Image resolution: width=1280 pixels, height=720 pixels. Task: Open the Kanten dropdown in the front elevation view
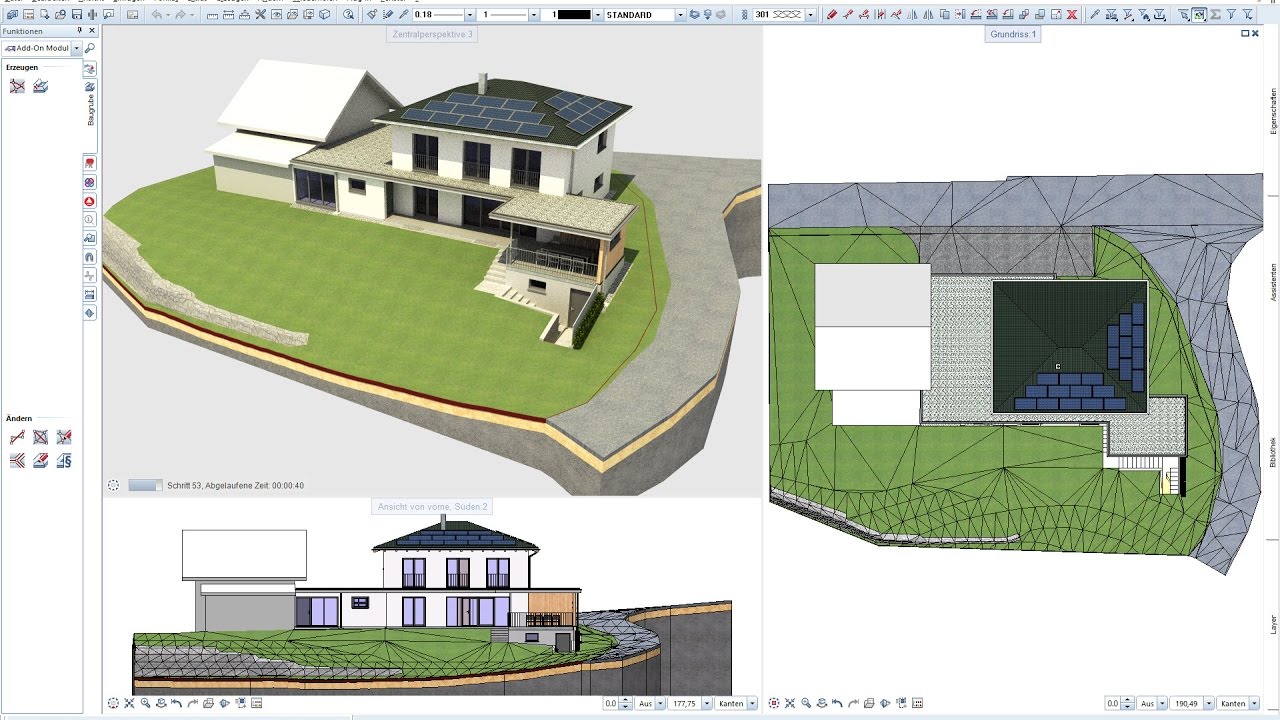coord(752,704)
